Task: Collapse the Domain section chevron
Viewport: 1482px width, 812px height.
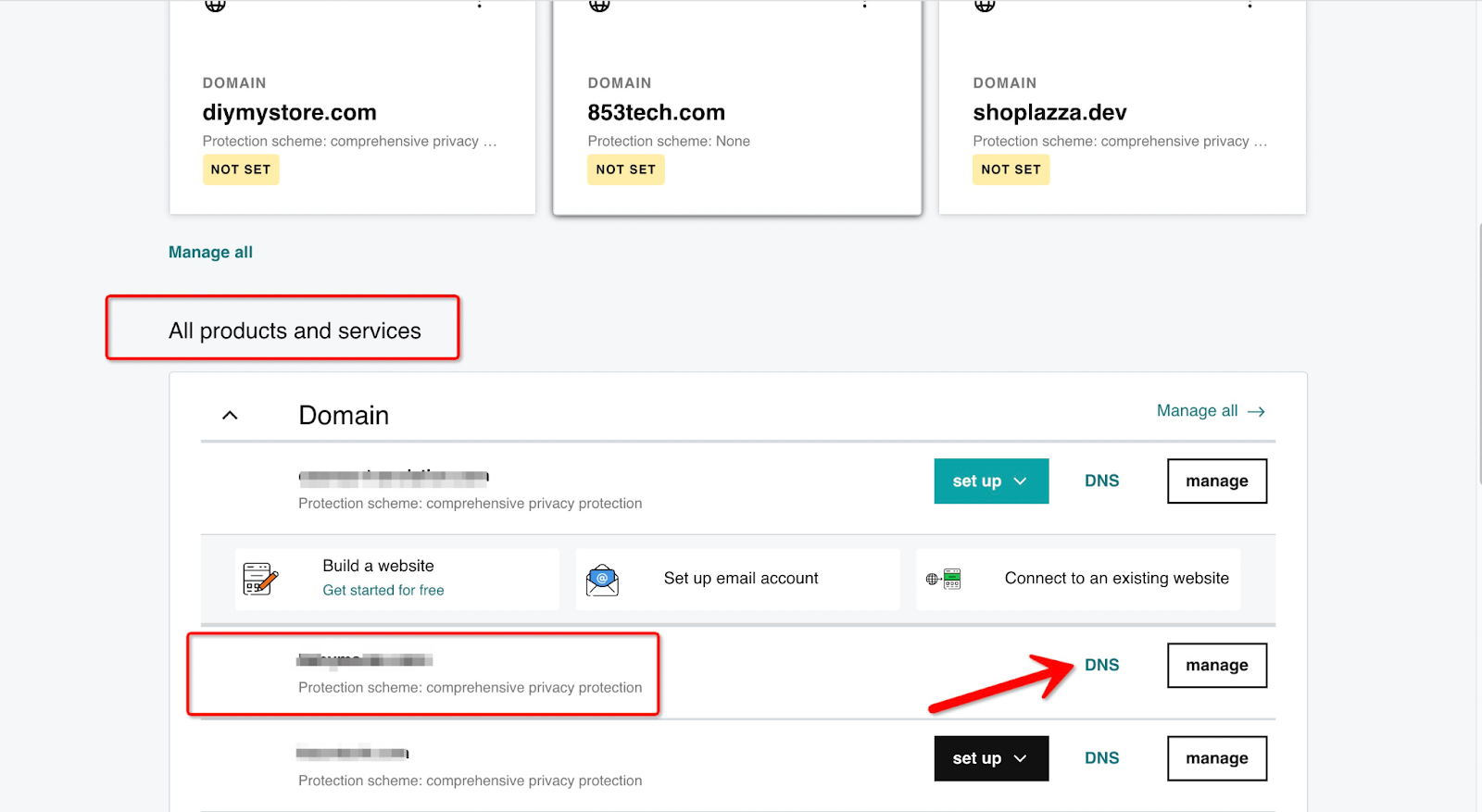Action: coord(230,416)
